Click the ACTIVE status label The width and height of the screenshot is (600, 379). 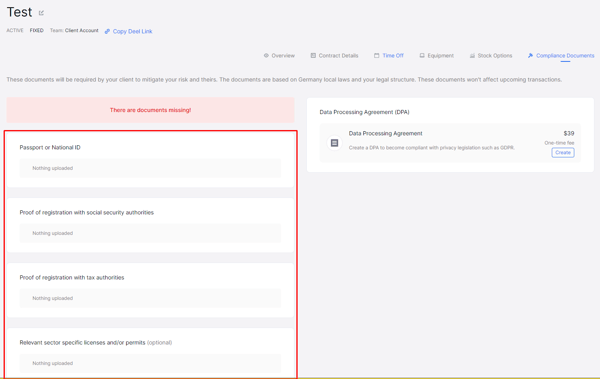15,30
